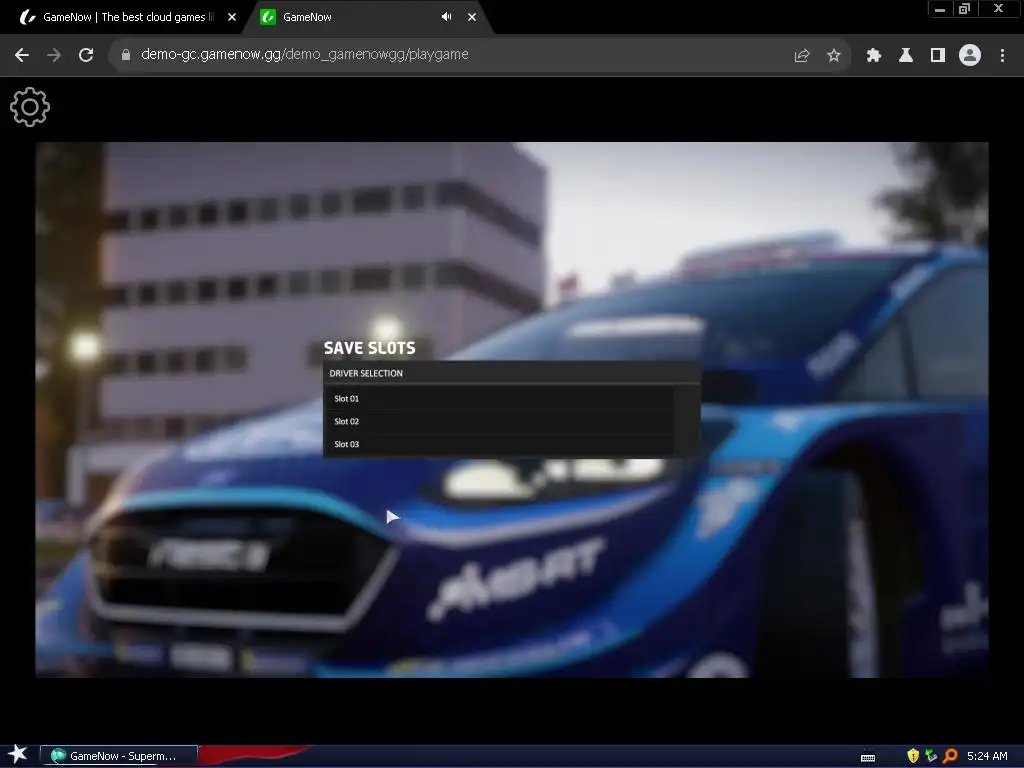Close the active GameNow tab
The image size is (1024, 768).
click(472, 17)
